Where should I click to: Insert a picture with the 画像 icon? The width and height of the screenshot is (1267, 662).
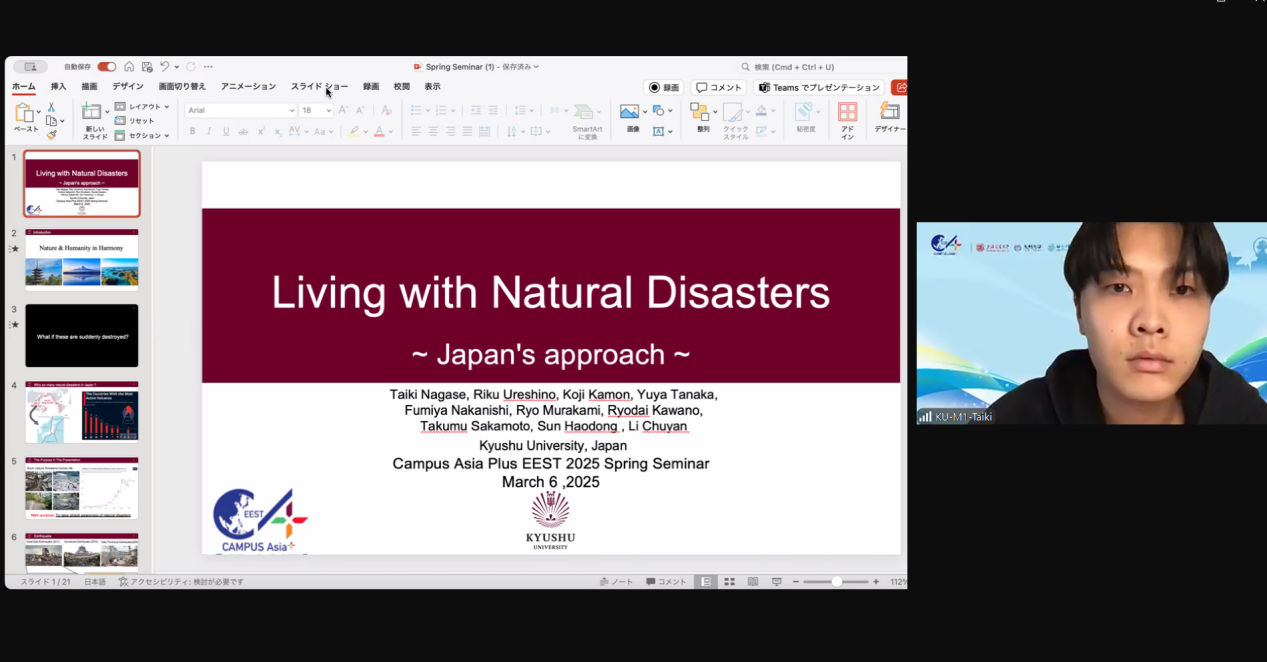[x=630, y=112]
